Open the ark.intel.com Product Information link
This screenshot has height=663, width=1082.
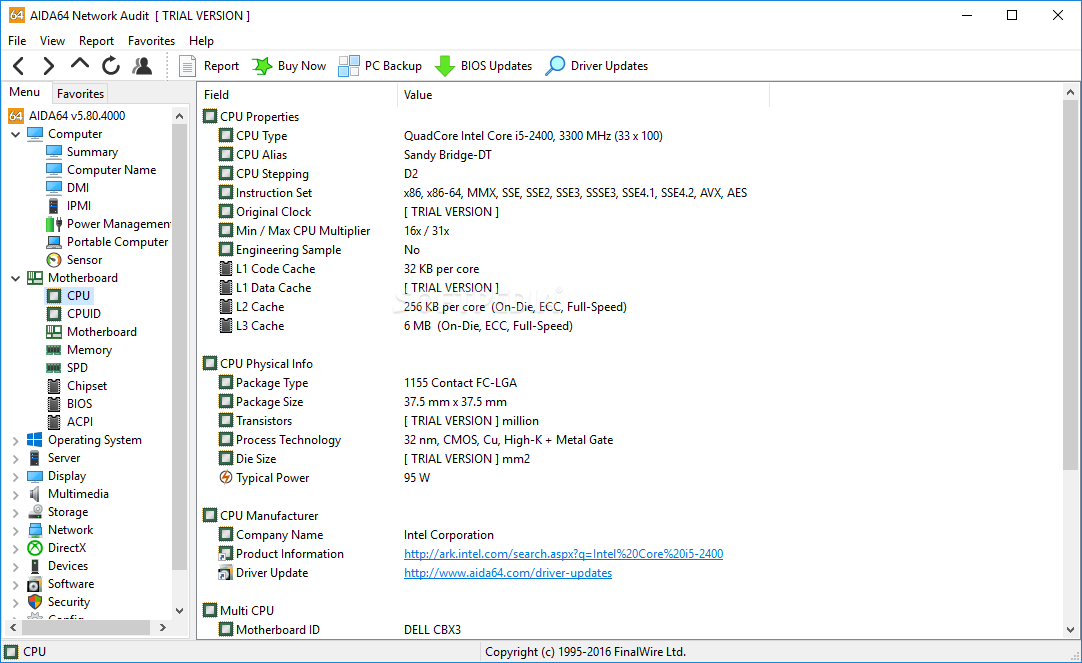click(563, 554)
